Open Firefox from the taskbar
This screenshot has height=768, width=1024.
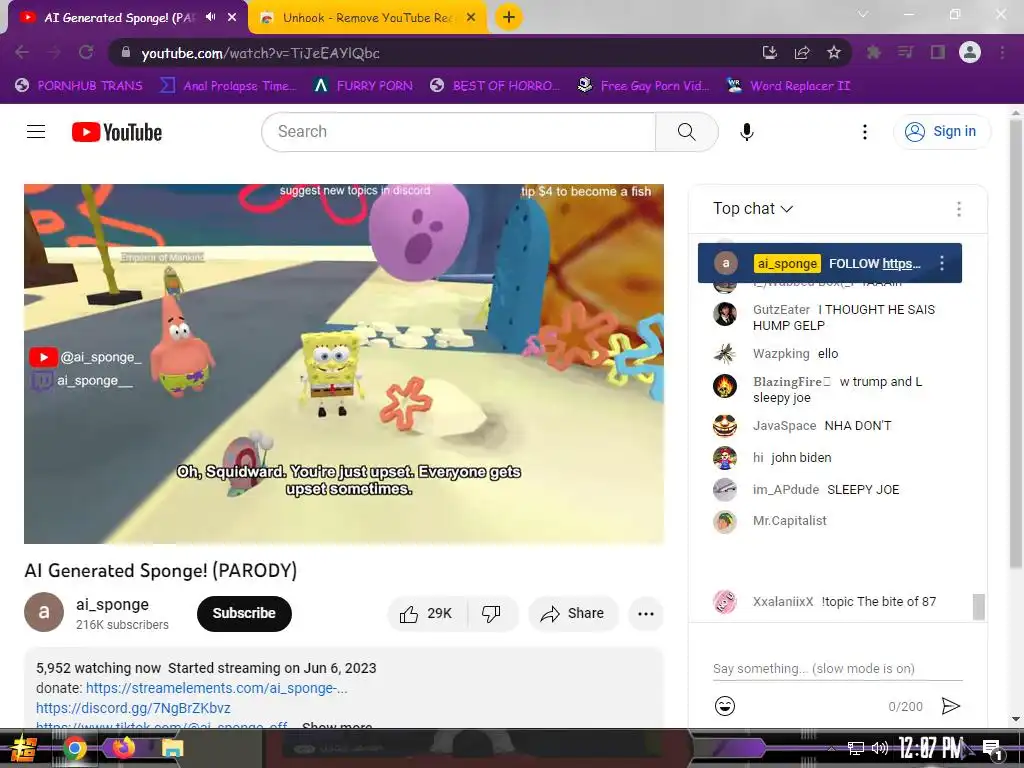pyautogui.click(x=123, y=748)
